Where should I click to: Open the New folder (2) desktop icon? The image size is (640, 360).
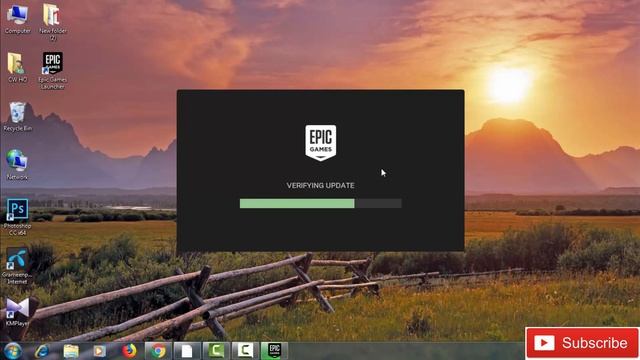coord(53,22)
